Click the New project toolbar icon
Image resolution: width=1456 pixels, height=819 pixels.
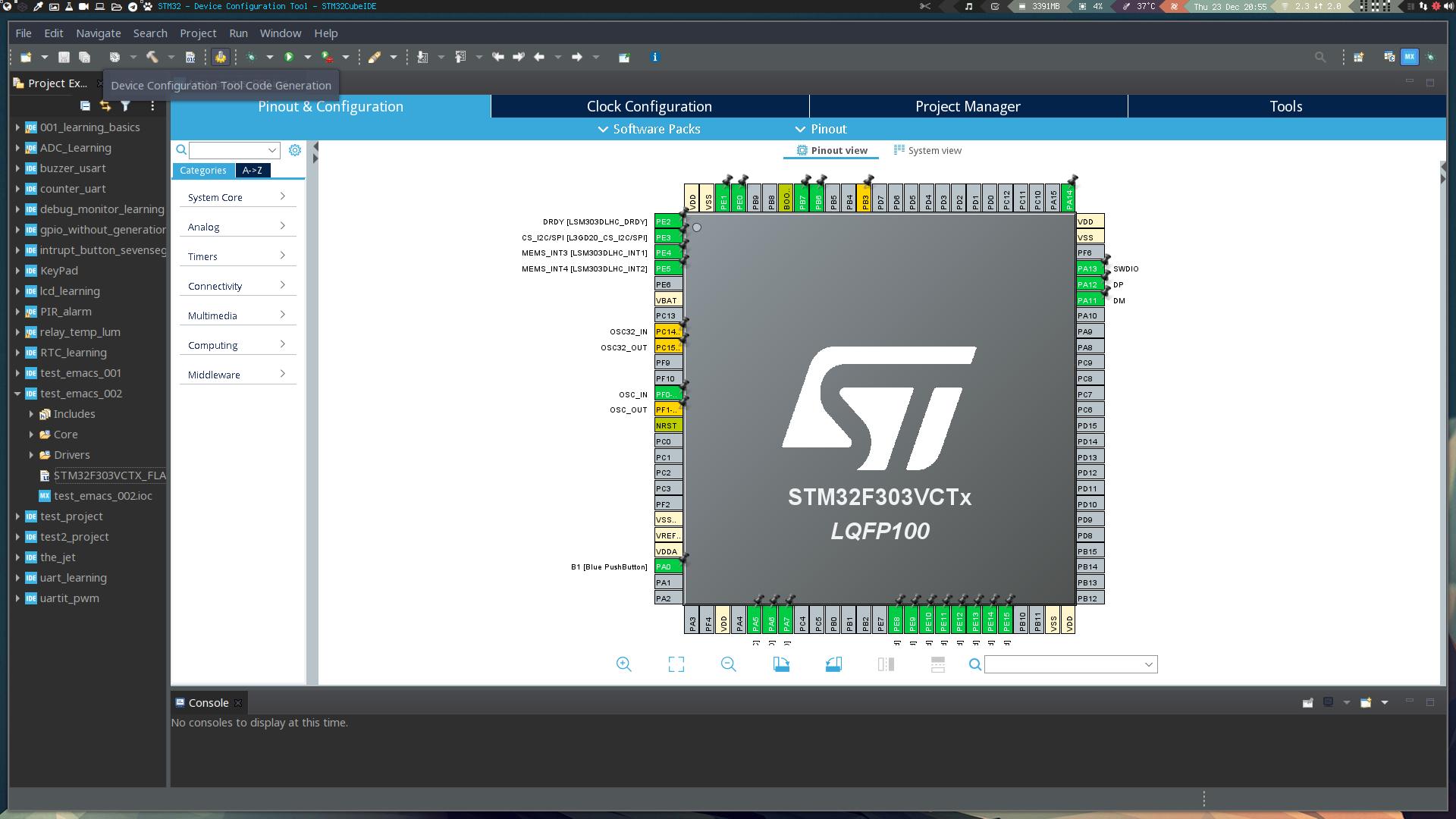point(26,57)
